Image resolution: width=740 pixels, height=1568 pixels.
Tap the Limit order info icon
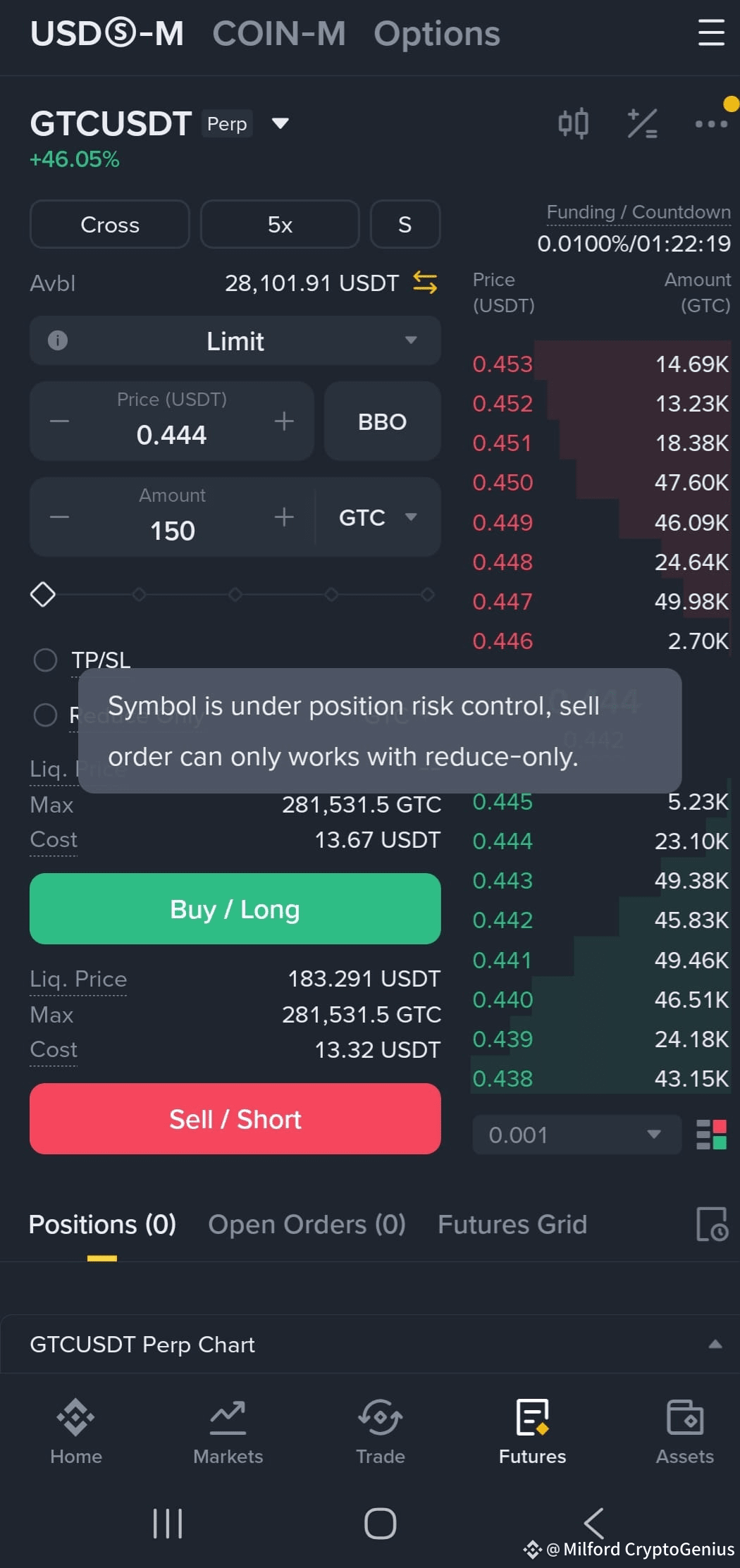click(58, 340)
